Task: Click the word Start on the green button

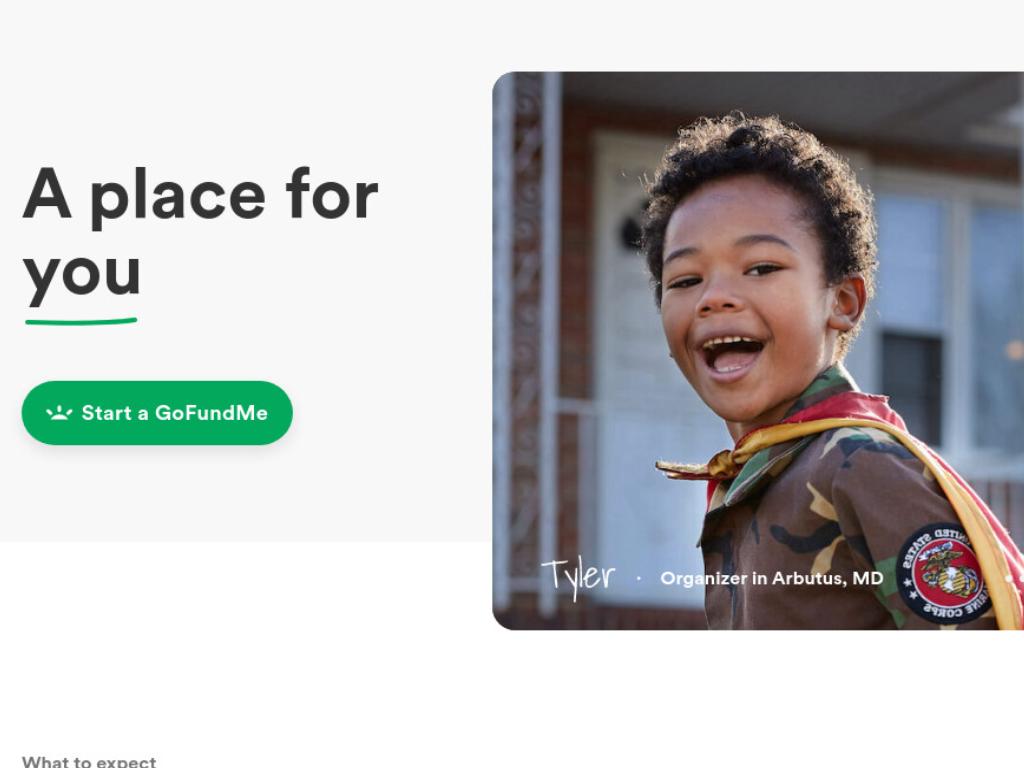Action: point(106,413)
